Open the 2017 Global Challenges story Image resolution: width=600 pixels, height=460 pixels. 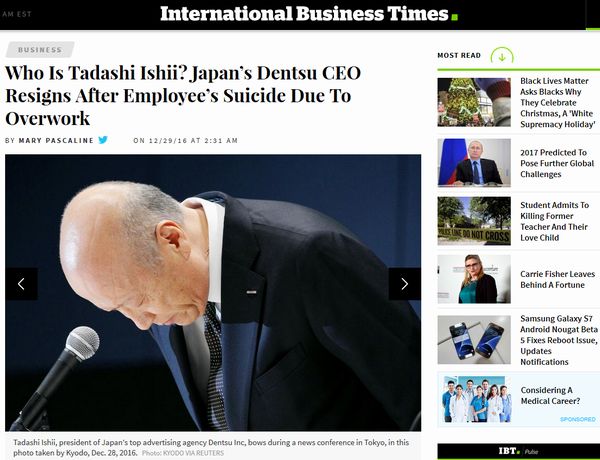coord(557,163)
